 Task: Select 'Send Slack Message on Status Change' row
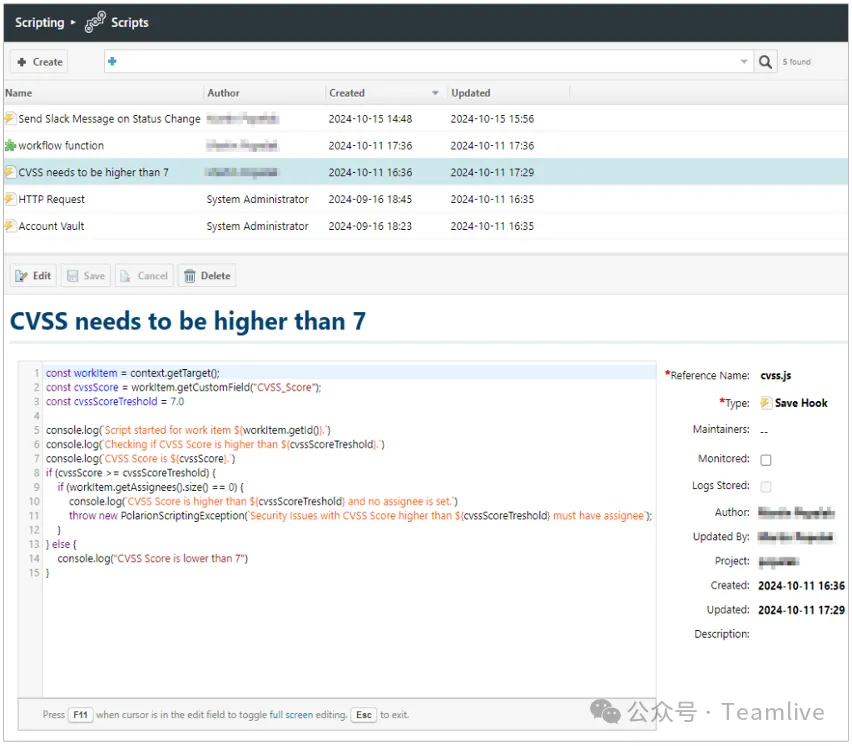coord(425,118)
